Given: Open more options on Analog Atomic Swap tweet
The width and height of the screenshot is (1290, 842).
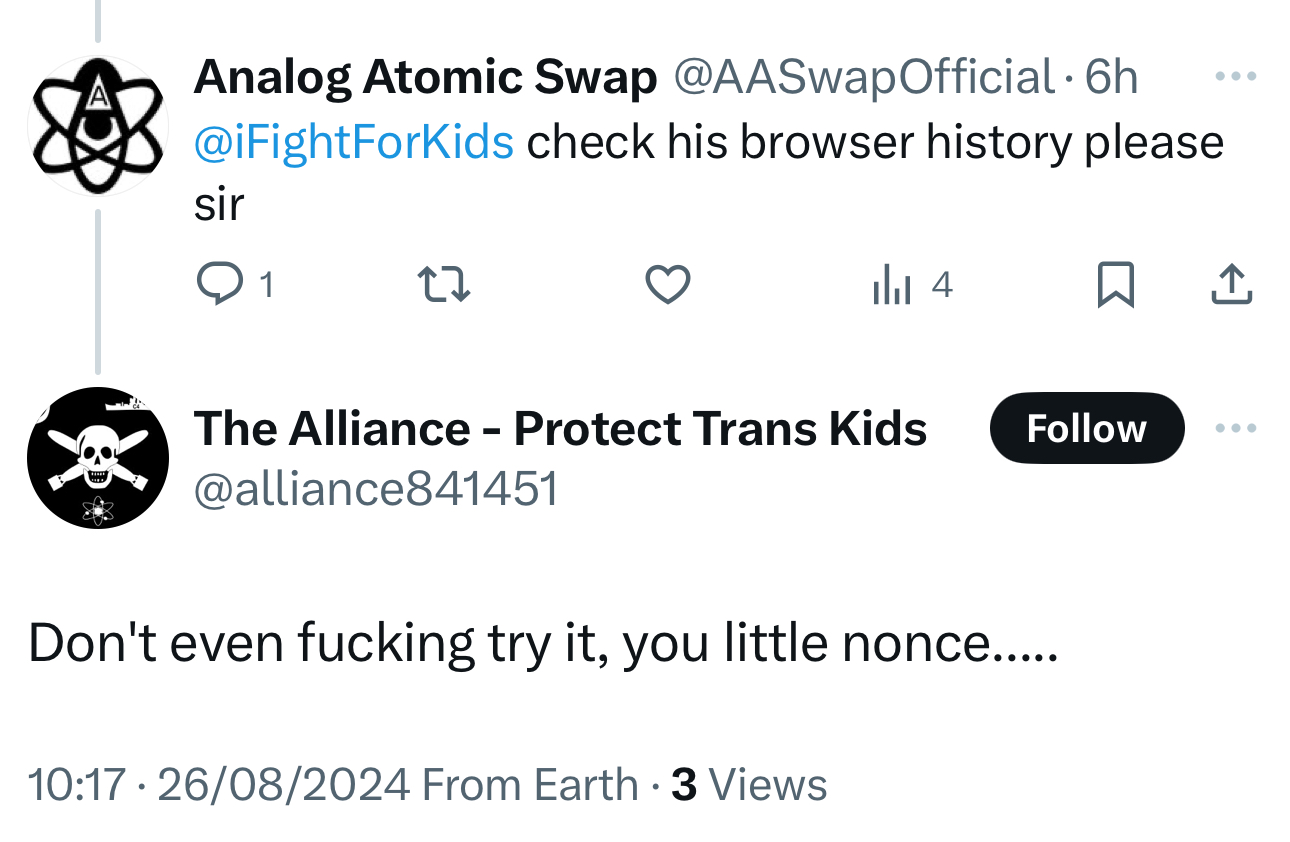Looking at the screenshot, I should tap(1234, 77).
